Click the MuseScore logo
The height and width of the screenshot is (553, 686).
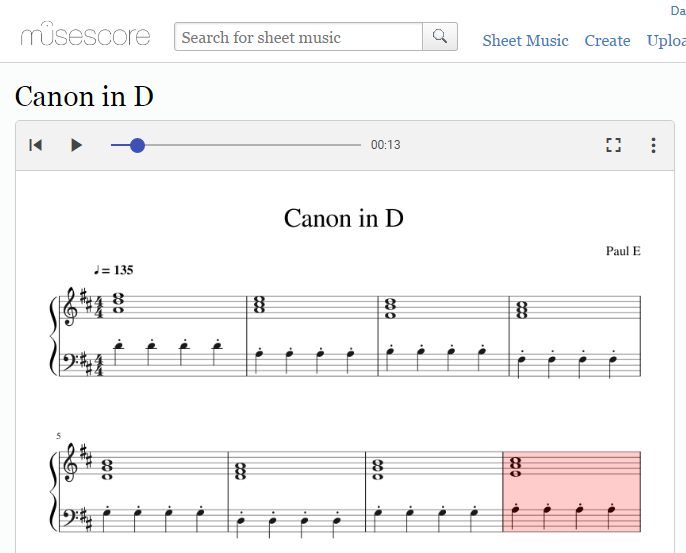tap(85, 34)
